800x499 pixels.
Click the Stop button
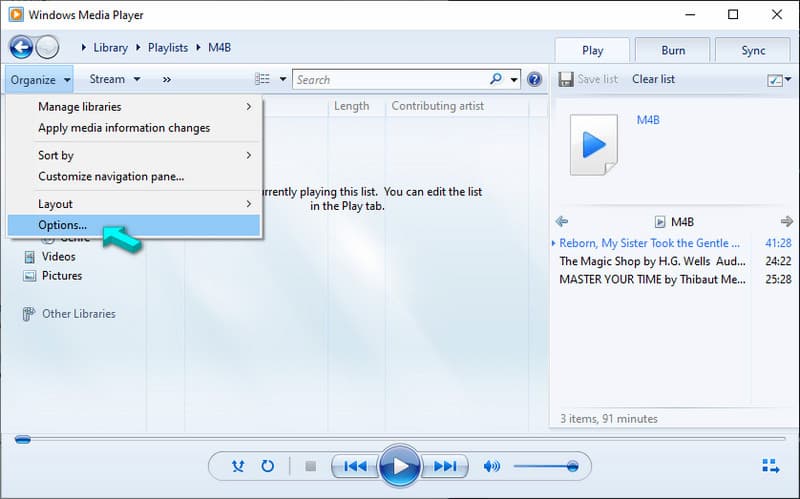point(310,466)
